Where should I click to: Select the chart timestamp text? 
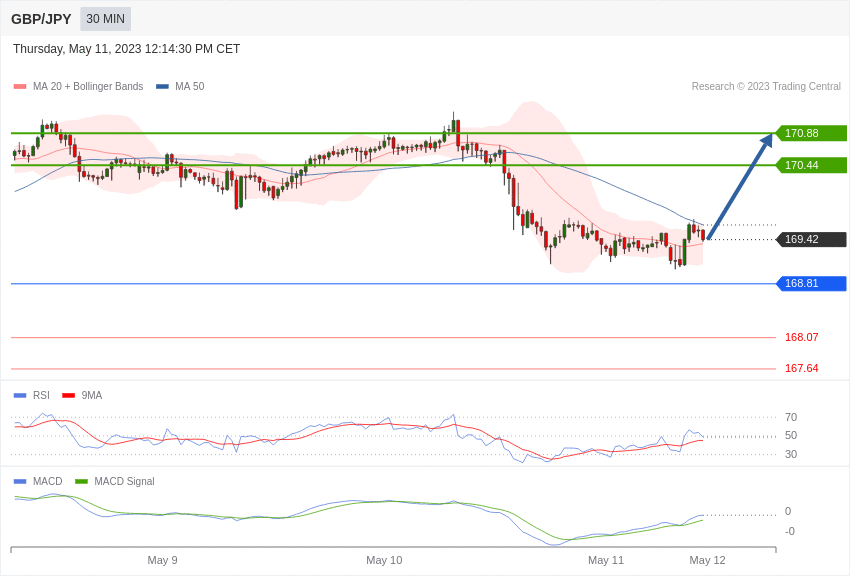click(126, 49)
